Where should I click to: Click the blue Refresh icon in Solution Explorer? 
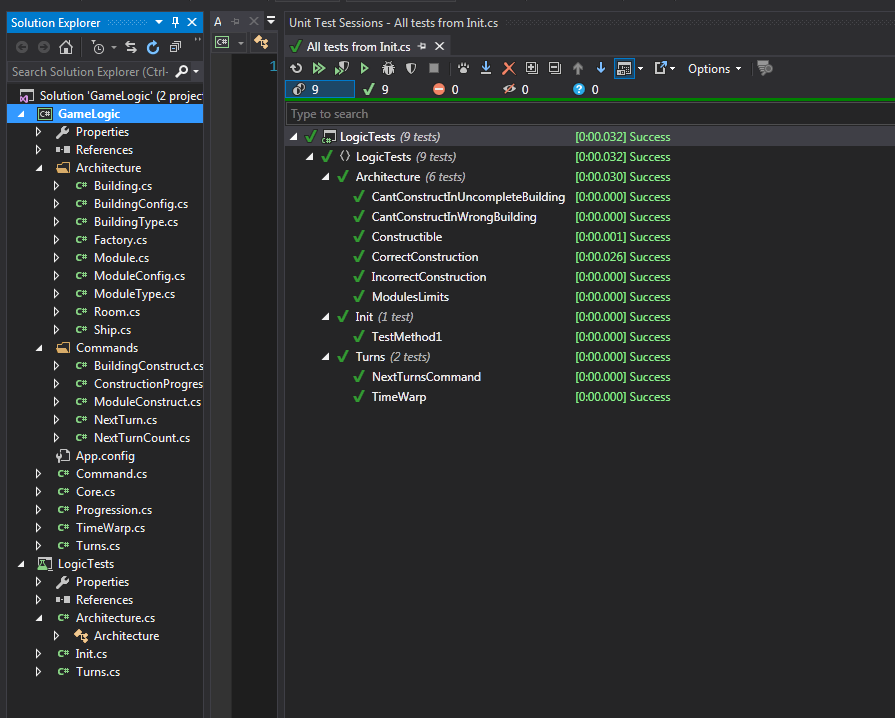[x=153, y=47]
